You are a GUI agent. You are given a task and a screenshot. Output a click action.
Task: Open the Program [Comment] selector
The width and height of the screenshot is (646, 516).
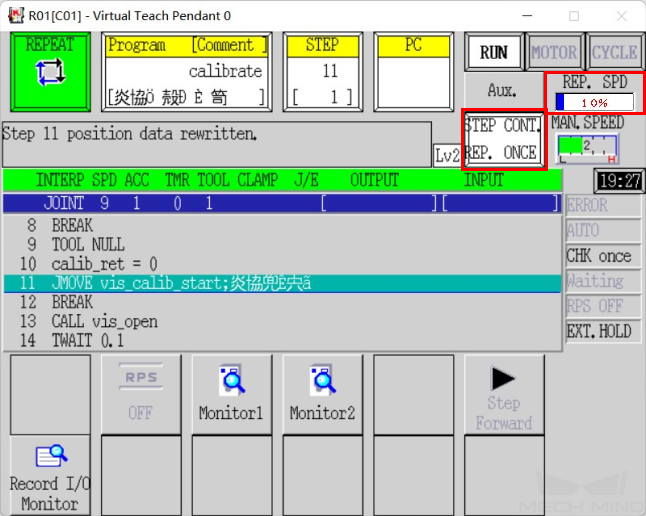coord(187,72)
